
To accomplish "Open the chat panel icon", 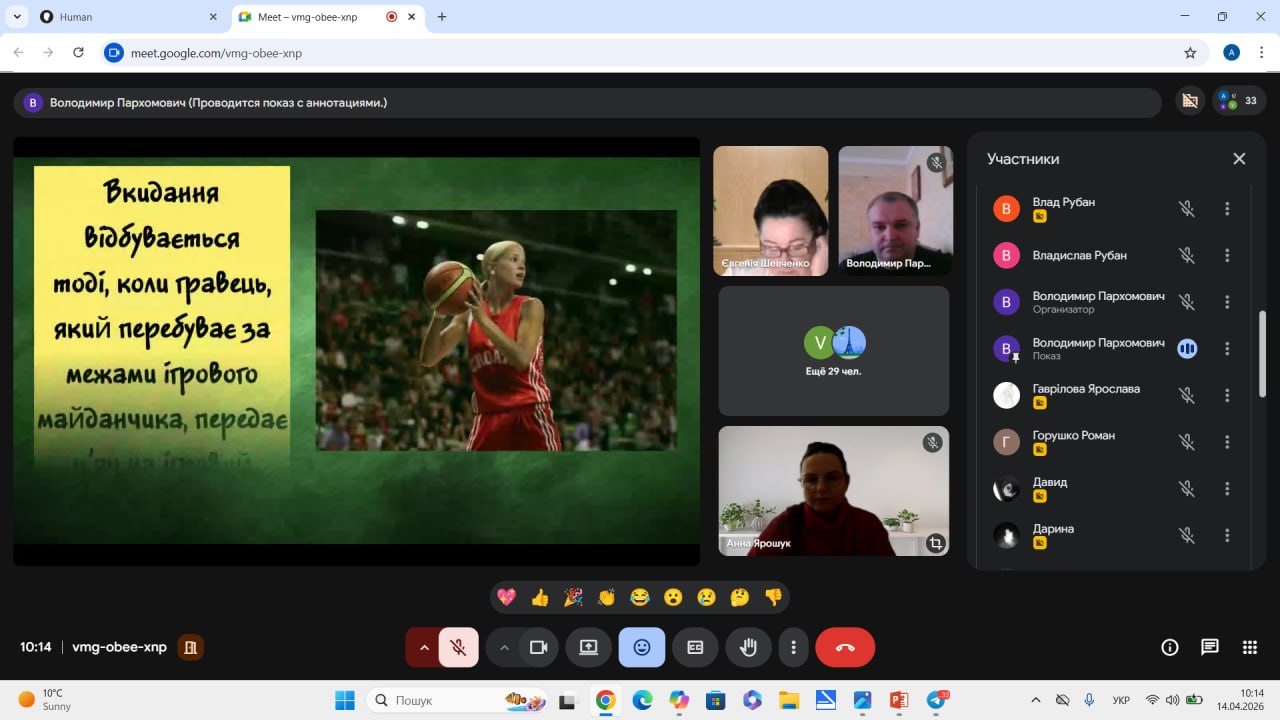I will [x=1210, y=647].
